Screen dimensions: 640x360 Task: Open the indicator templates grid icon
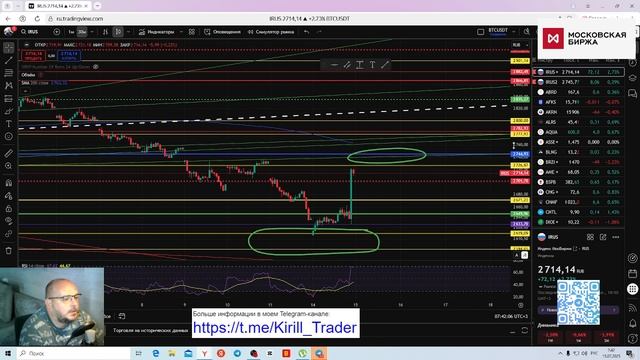[x=192, y=32]
